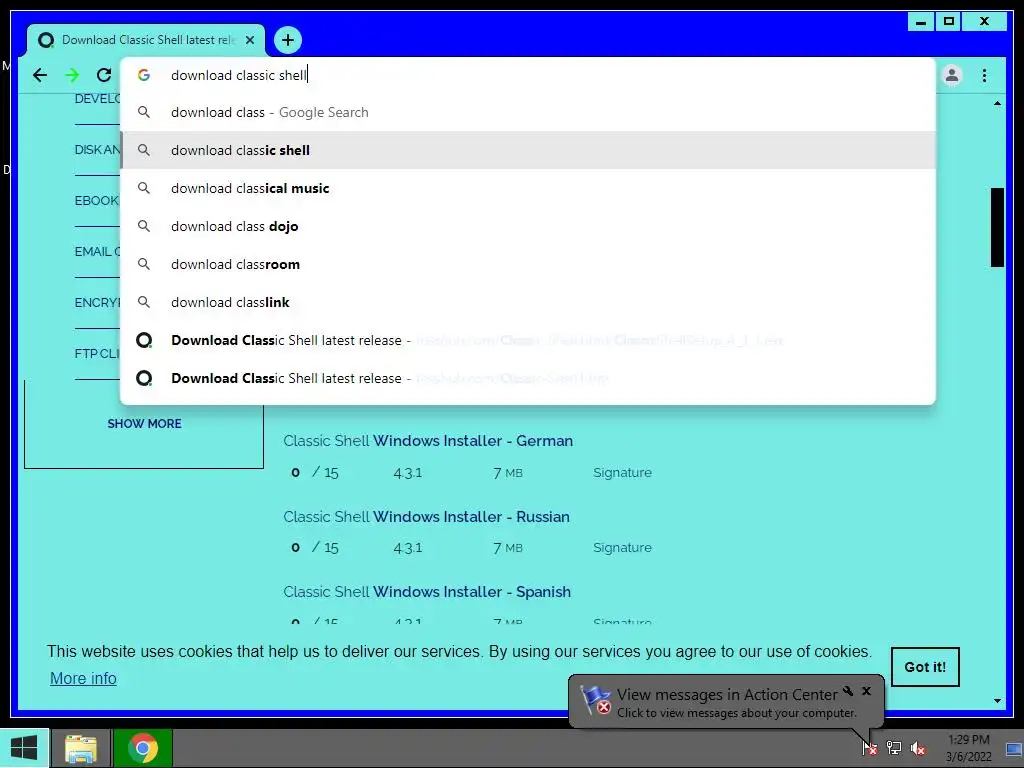
Task: Maximize the Chrome window
Action: [949, 22]
